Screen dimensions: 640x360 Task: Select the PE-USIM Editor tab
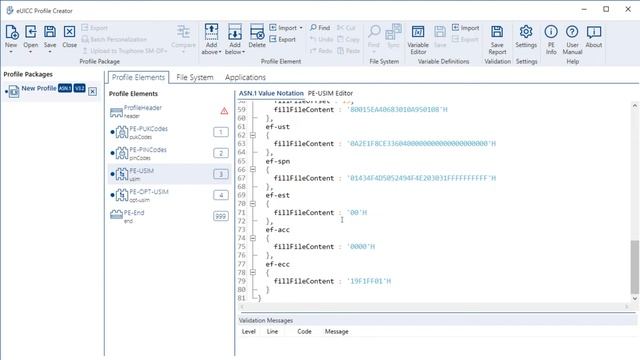(x=330, y=93)
